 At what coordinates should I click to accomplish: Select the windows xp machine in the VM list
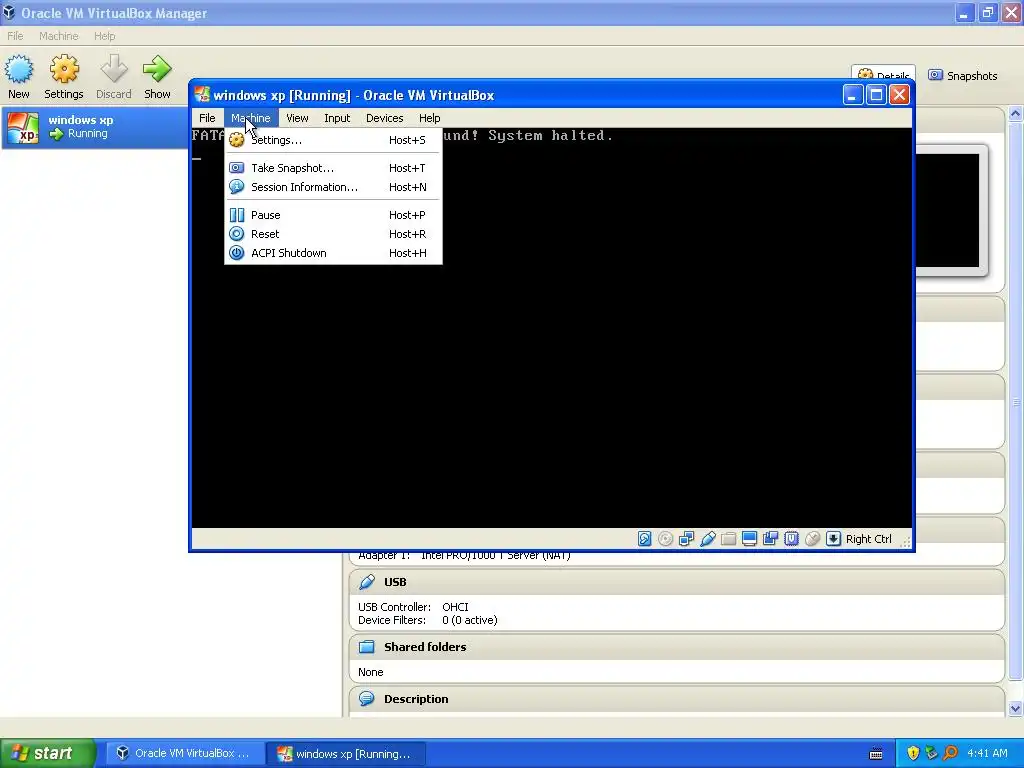click(x=95, y=127)
